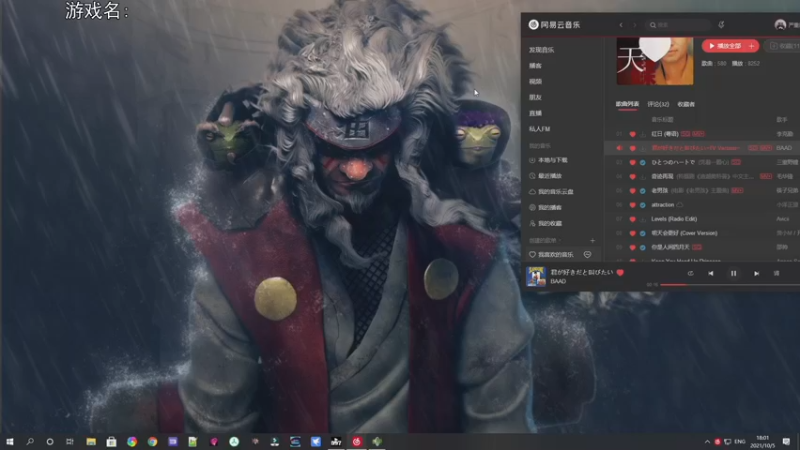Unlike the song attraction heart
Screen dimensions: 800x450
pos(633,205)
